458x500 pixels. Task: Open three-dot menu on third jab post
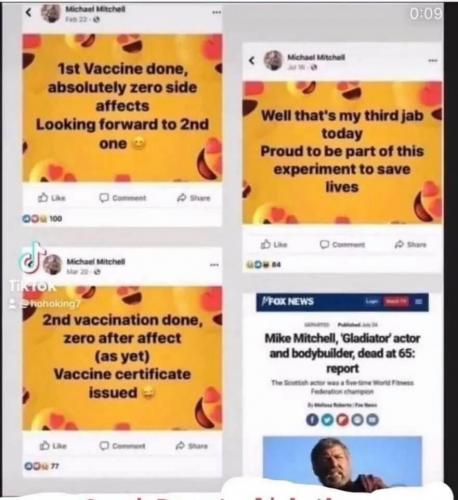[x=433, y=61]
